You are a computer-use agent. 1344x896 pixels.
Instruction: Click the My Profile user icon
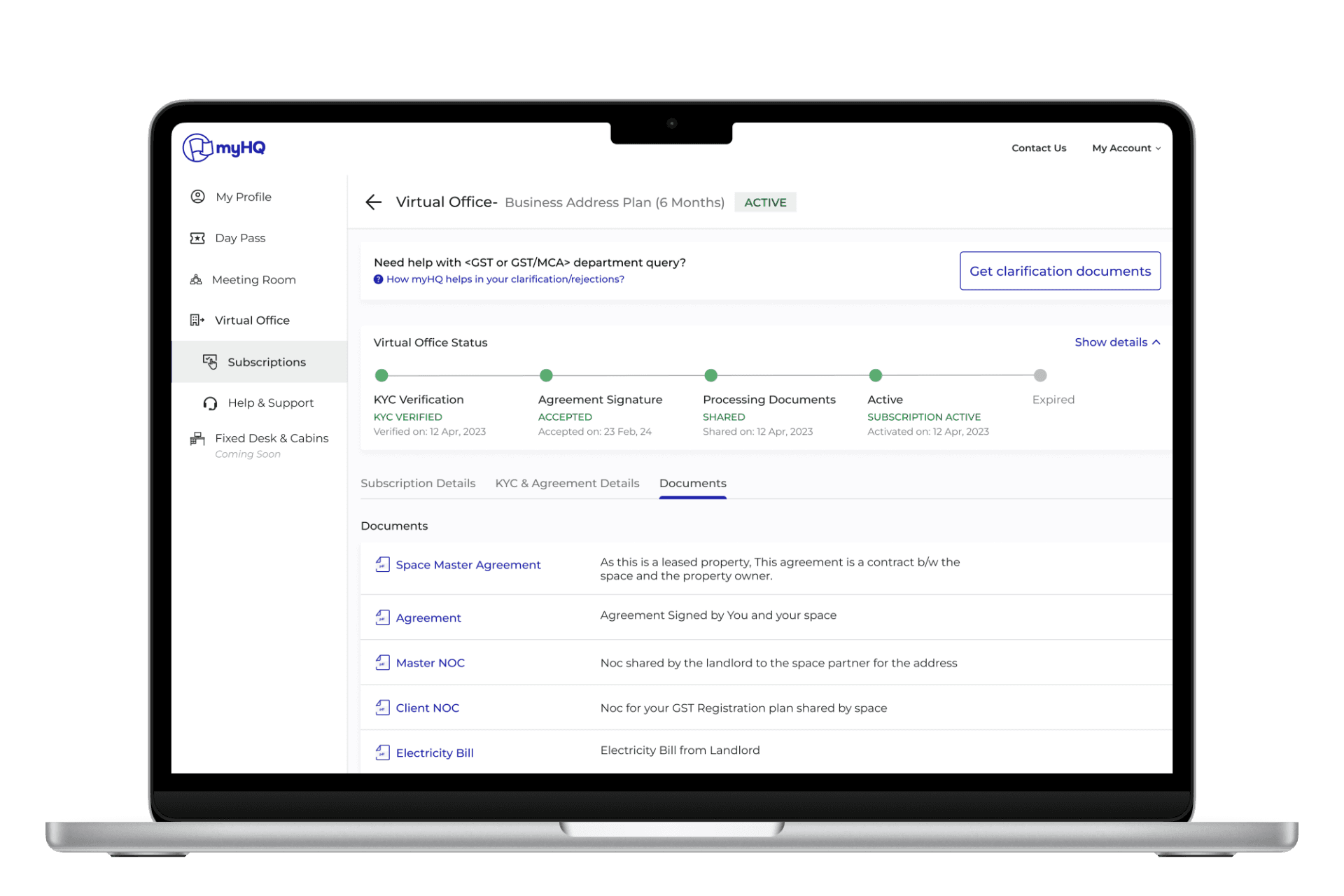tap(198, 197)
